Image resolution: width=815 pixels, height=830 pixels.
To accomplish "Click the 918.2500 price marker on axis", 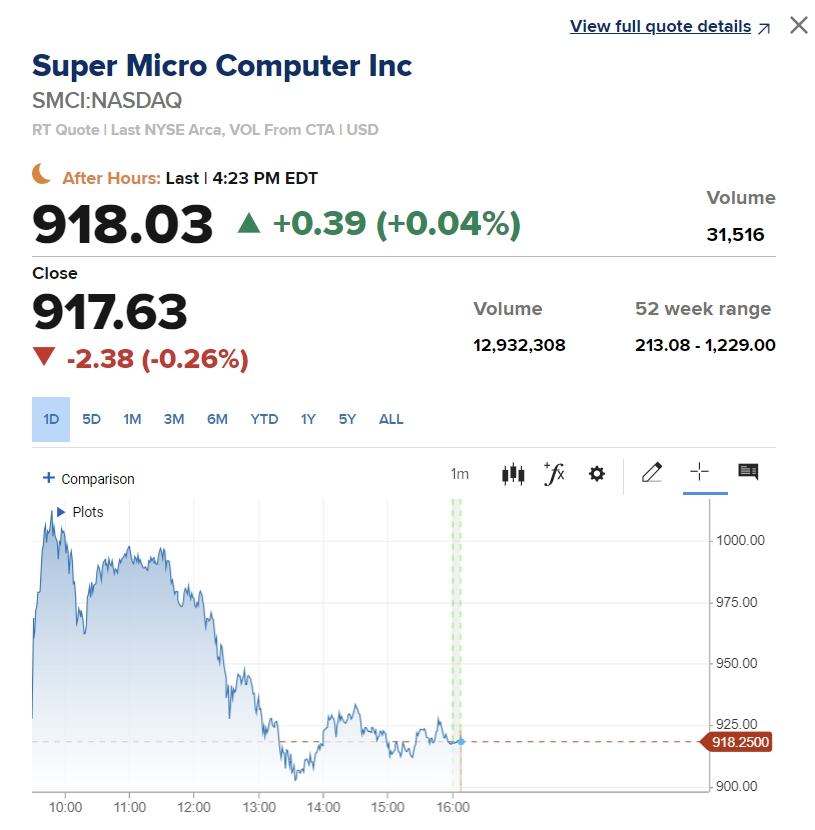I will pos(741,742).
